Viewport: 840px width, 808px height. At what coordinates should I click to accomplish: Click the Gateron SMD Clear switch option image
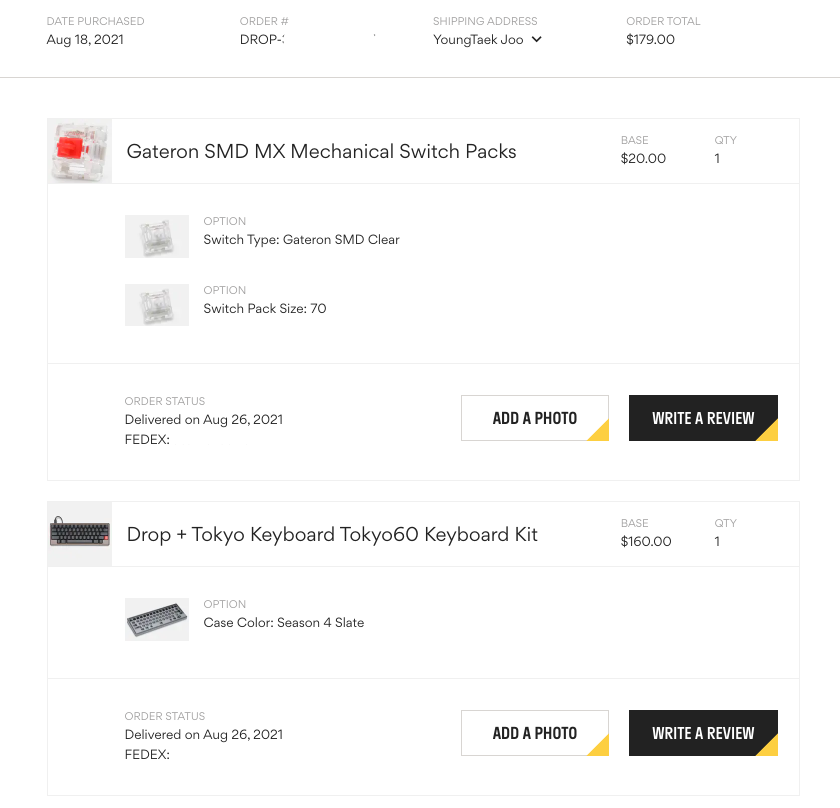[157, 236]
